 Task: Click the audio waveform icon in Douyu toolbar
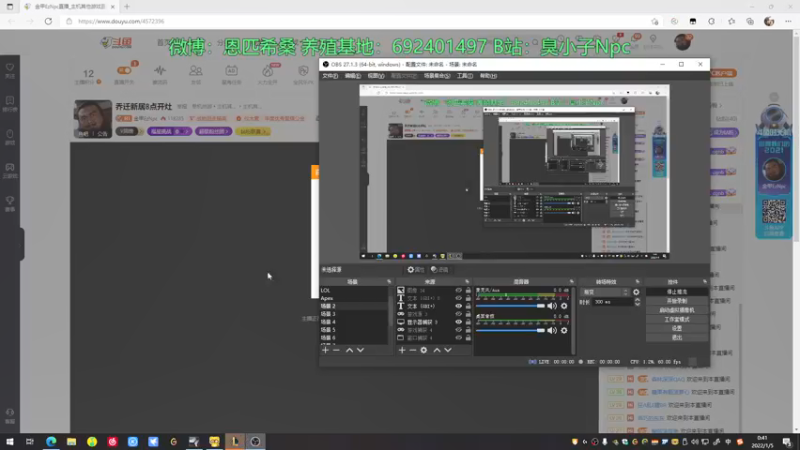[160, 70]
